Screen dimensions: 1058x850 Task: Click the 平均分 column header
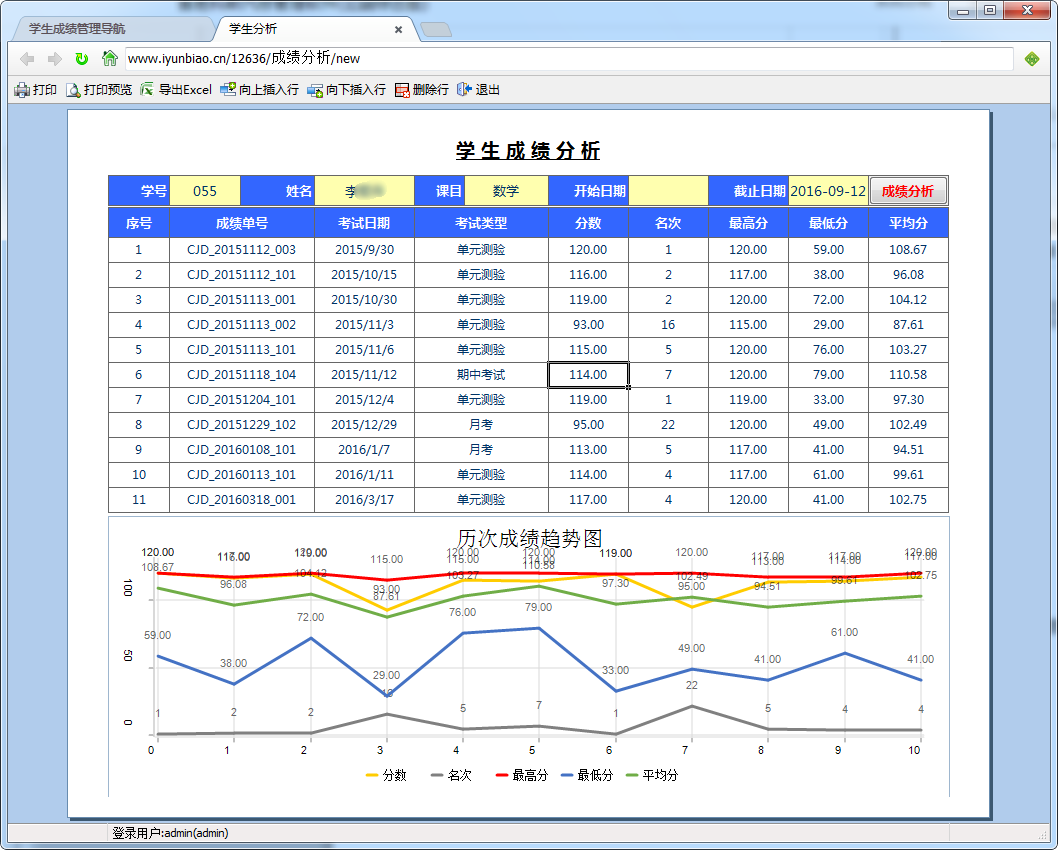(x=908, y=223)
